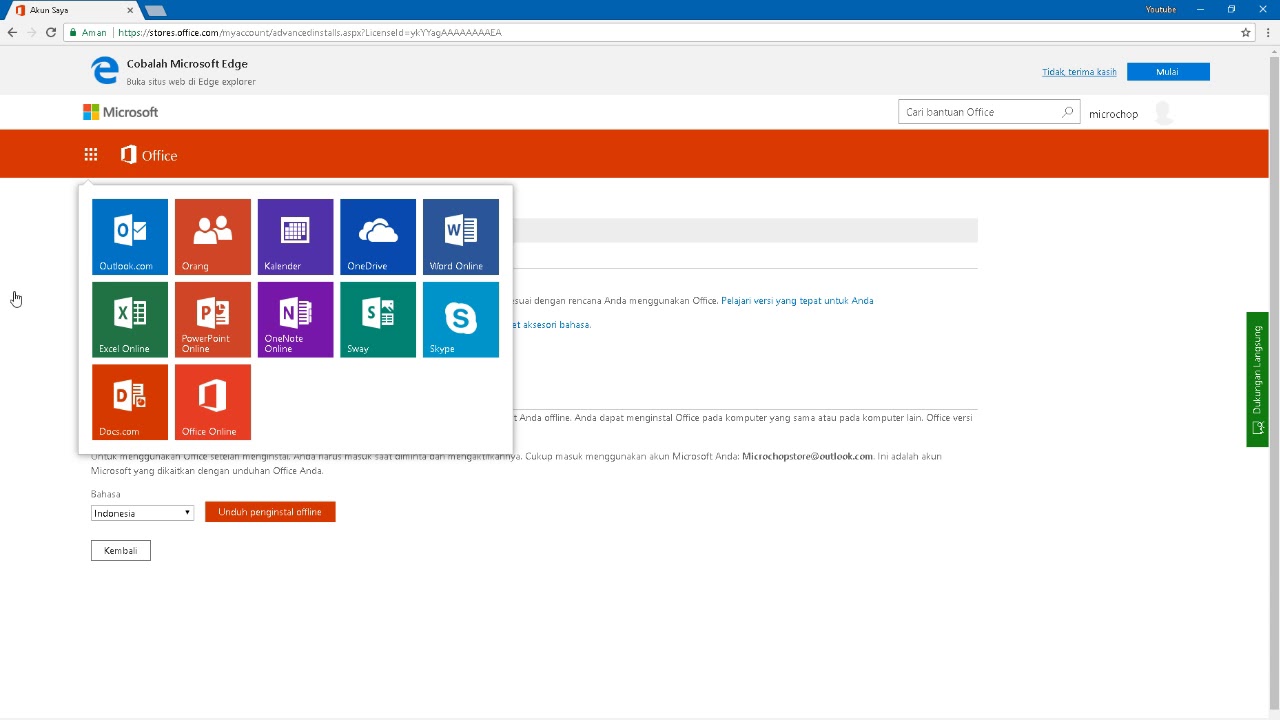
Task: Open the Office Online tile
Action: pos(213,402)
